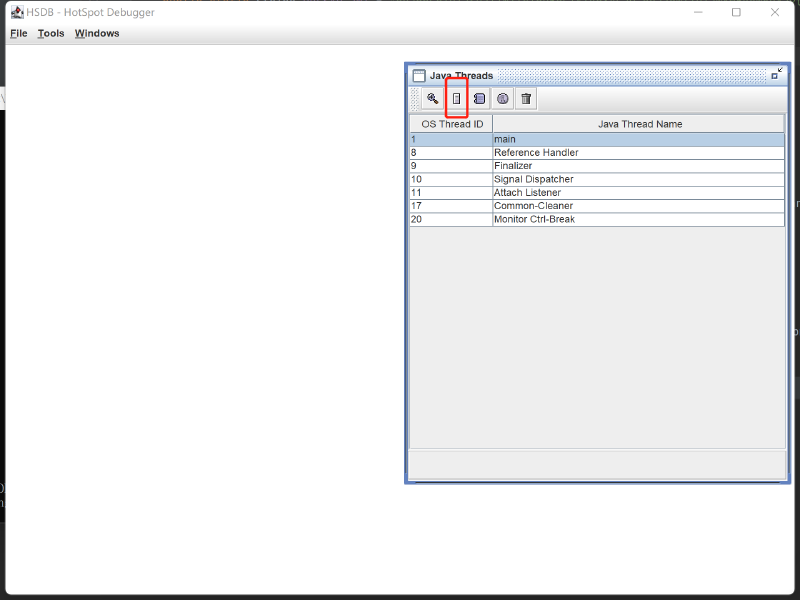Click the Inspect Thread magnifier icon
Image resolution: width=800 pixels, height=600 pixels.
tap(432, 99)
